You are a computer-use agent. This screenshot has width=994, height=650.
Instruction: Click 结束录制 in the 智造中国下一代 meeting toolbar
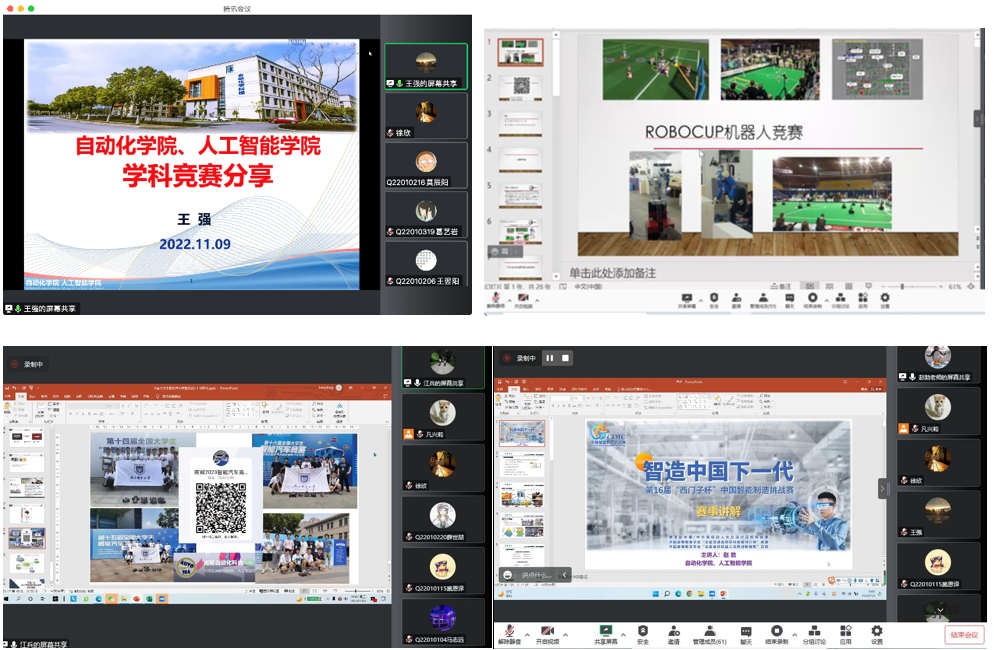[777, 635]
